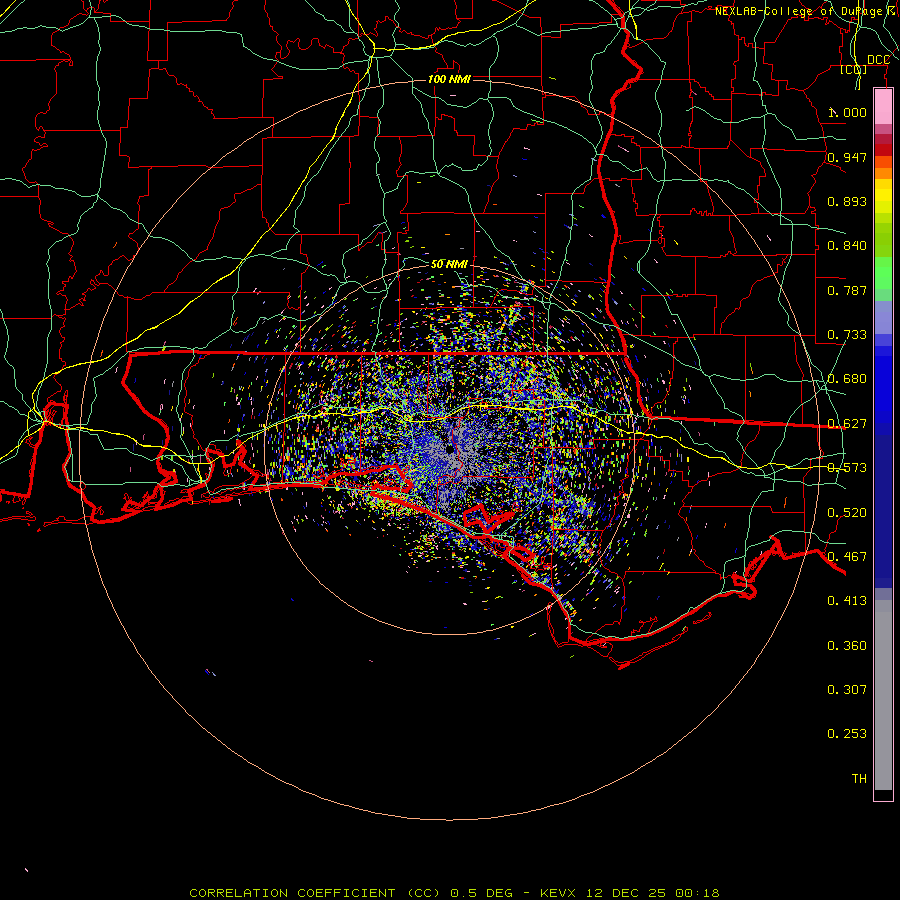Click the DCC label above the color bar
The width and height of the screenshot is (900, 900).
(x=878, y=60)
